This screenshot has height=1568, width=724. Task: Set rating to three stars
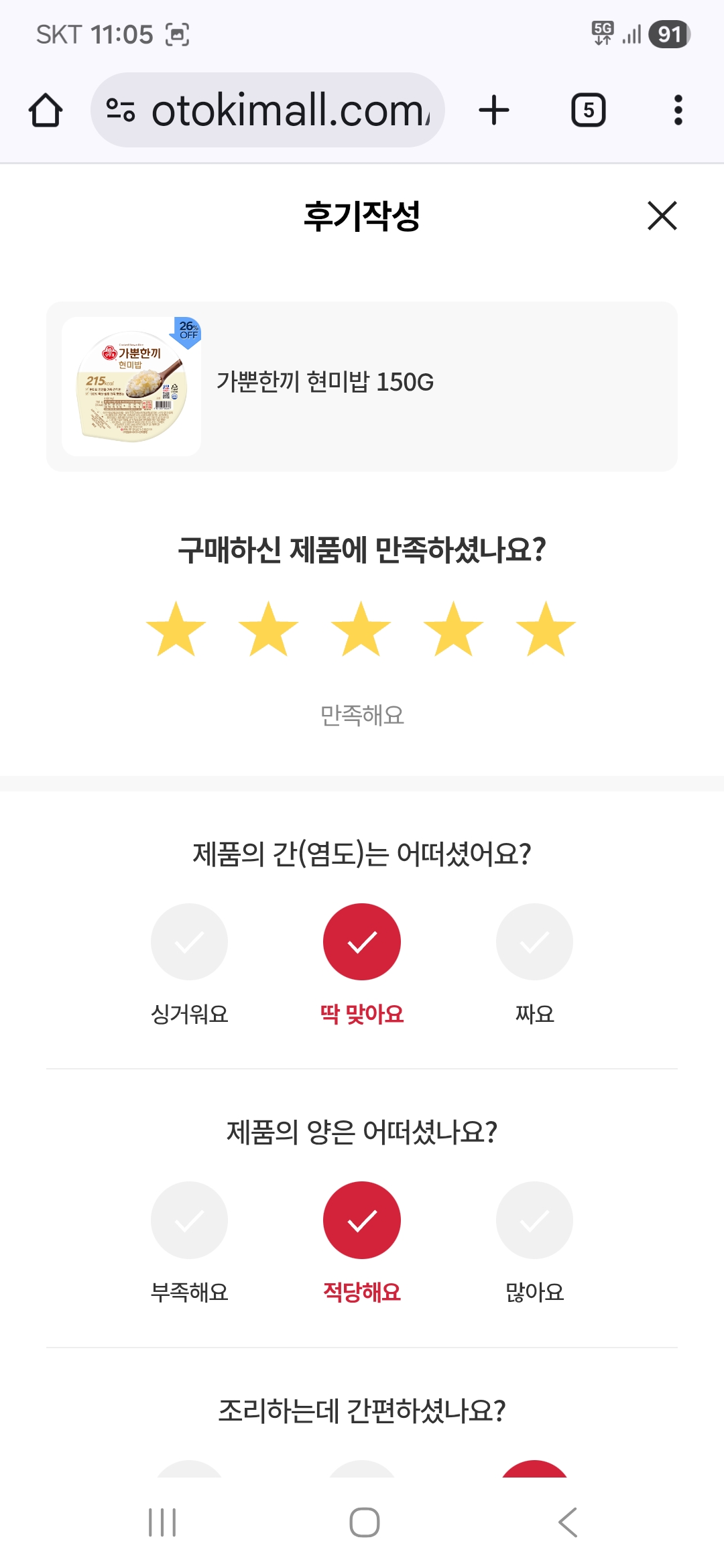361,629
